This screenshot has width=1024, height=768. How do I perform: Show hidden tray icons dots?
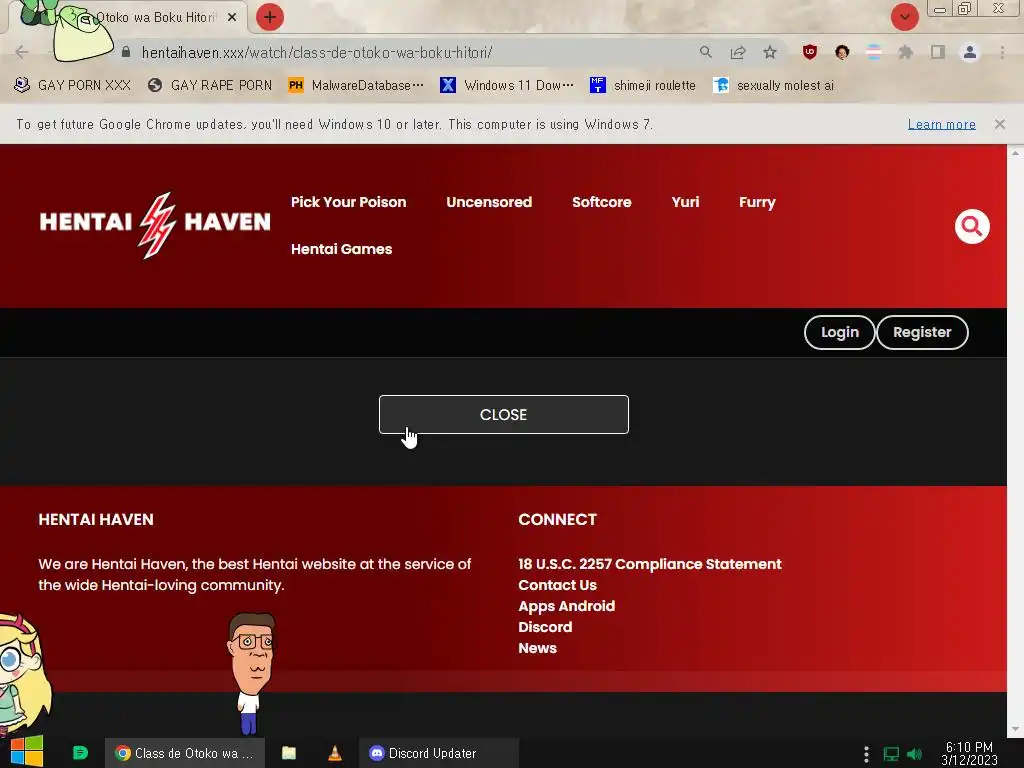point(866,754)
